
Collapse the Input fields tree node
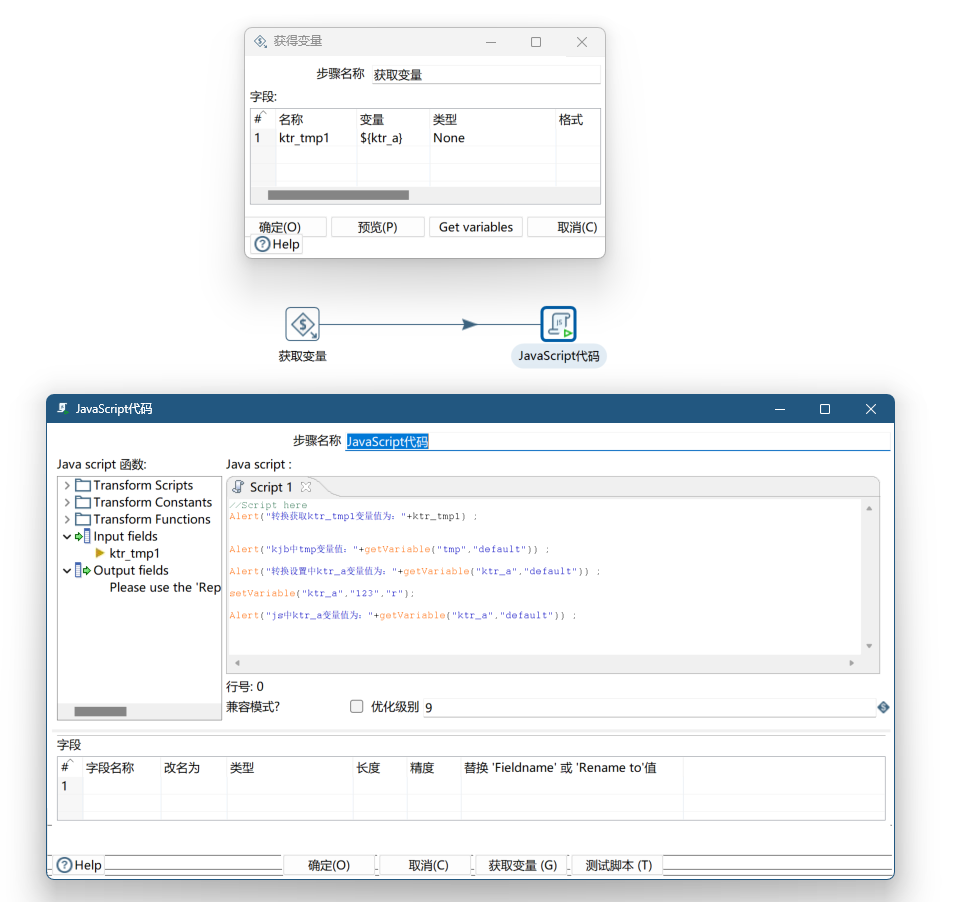(67, 537)
